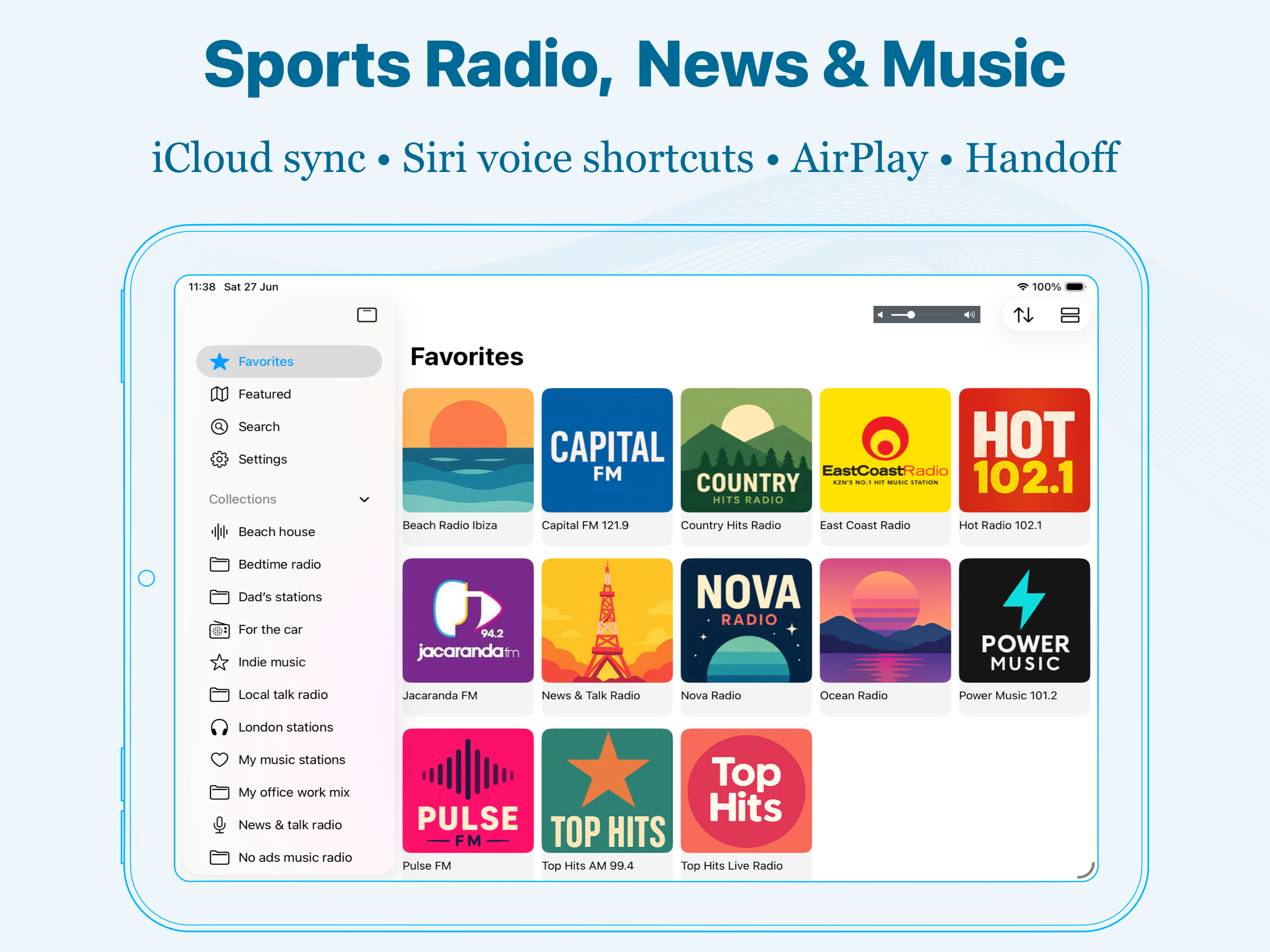
Task: Play the Nova Radio station artwork
Action: (x=746, y=620)
